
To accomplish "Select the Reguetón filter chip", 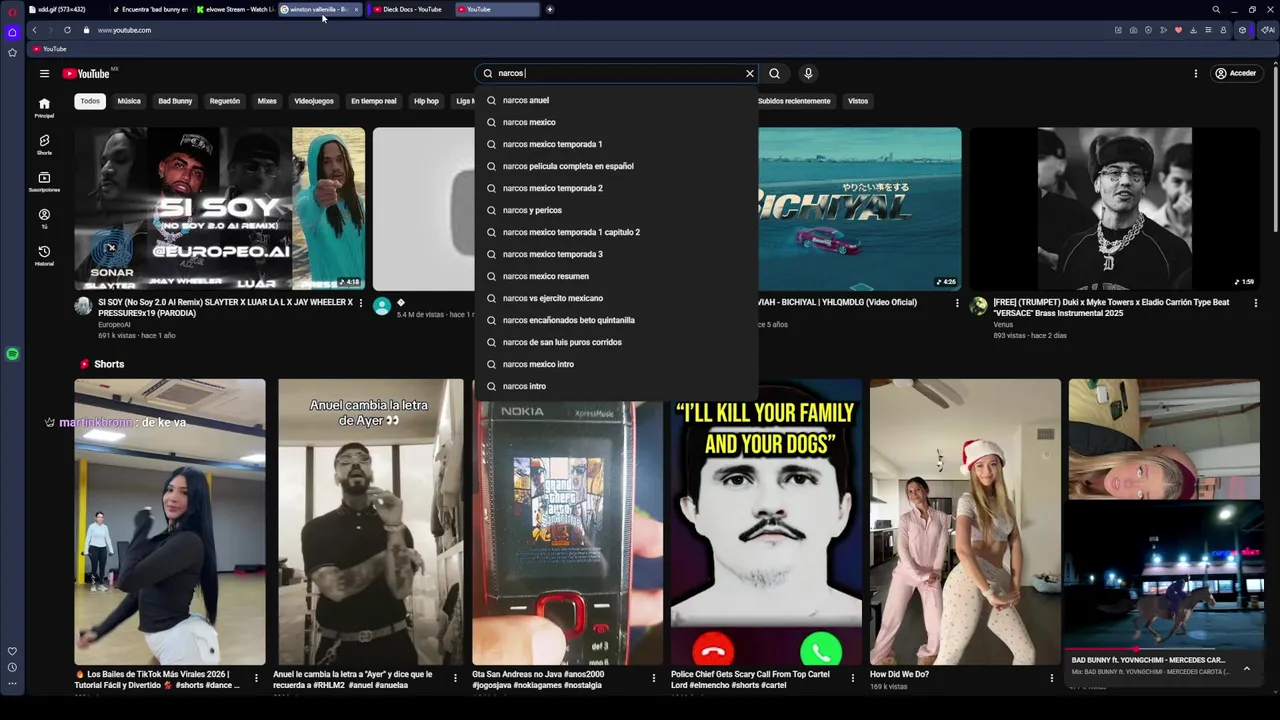I will click(225, 101).
